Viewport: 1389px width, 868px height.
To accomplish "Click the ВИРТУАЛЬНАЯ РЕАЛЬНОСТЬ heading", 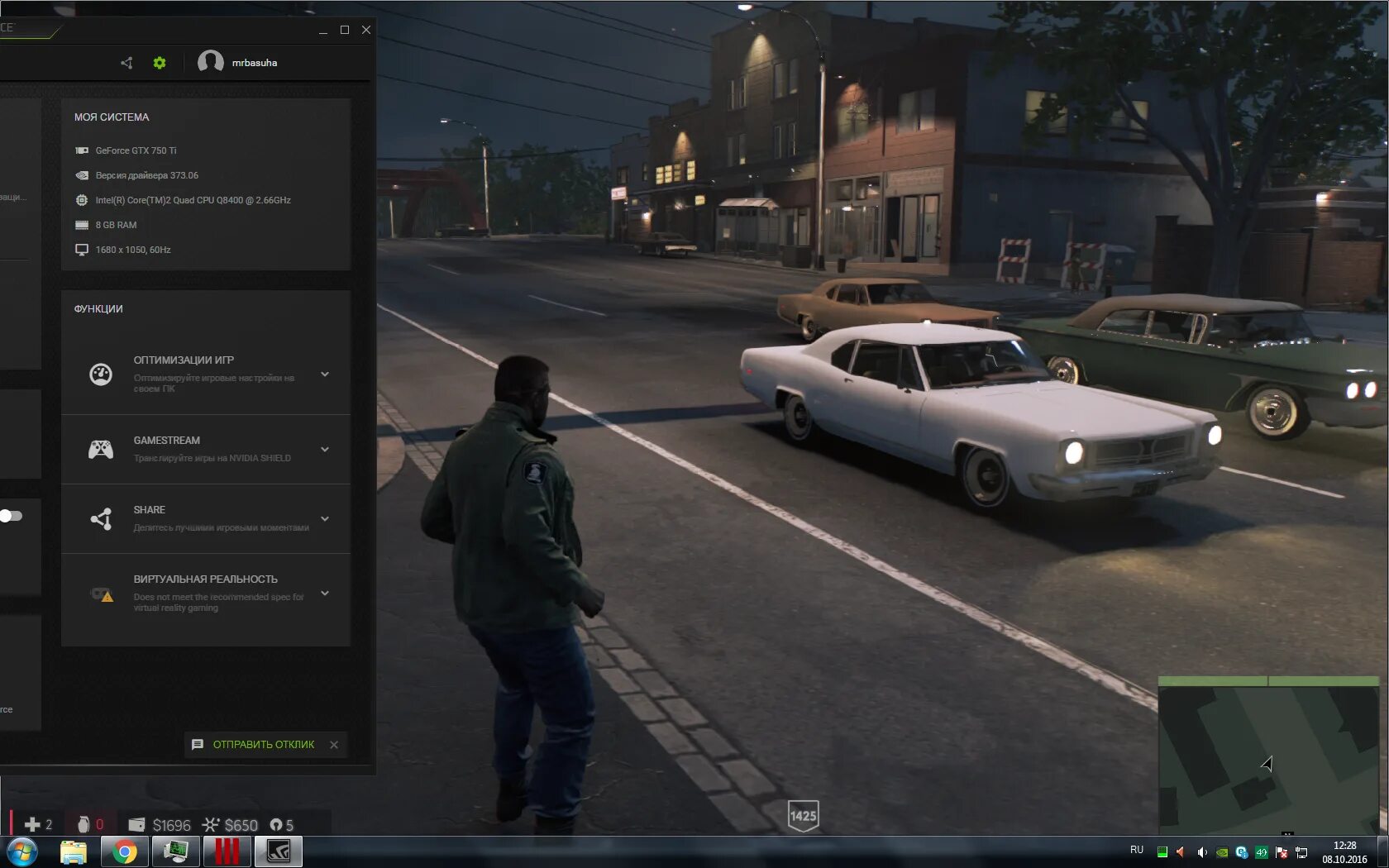I will [x=205, y=579].
